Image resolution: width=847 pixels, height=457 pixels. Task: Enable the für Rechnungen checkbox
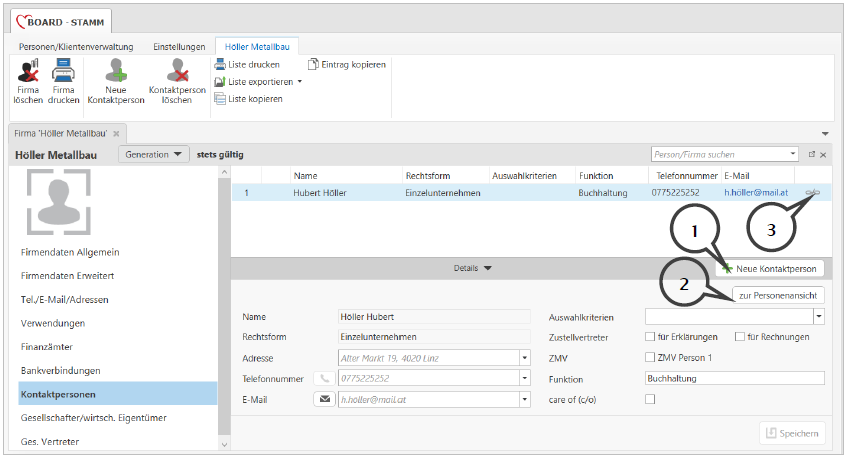click(740, 337)
